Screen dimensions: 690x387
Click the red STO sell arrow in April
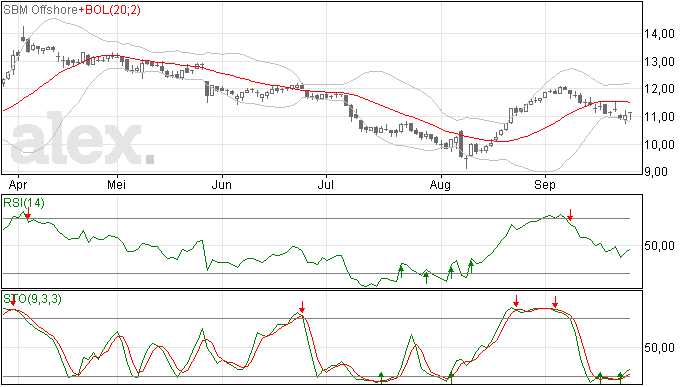click(x=13, y=300)
